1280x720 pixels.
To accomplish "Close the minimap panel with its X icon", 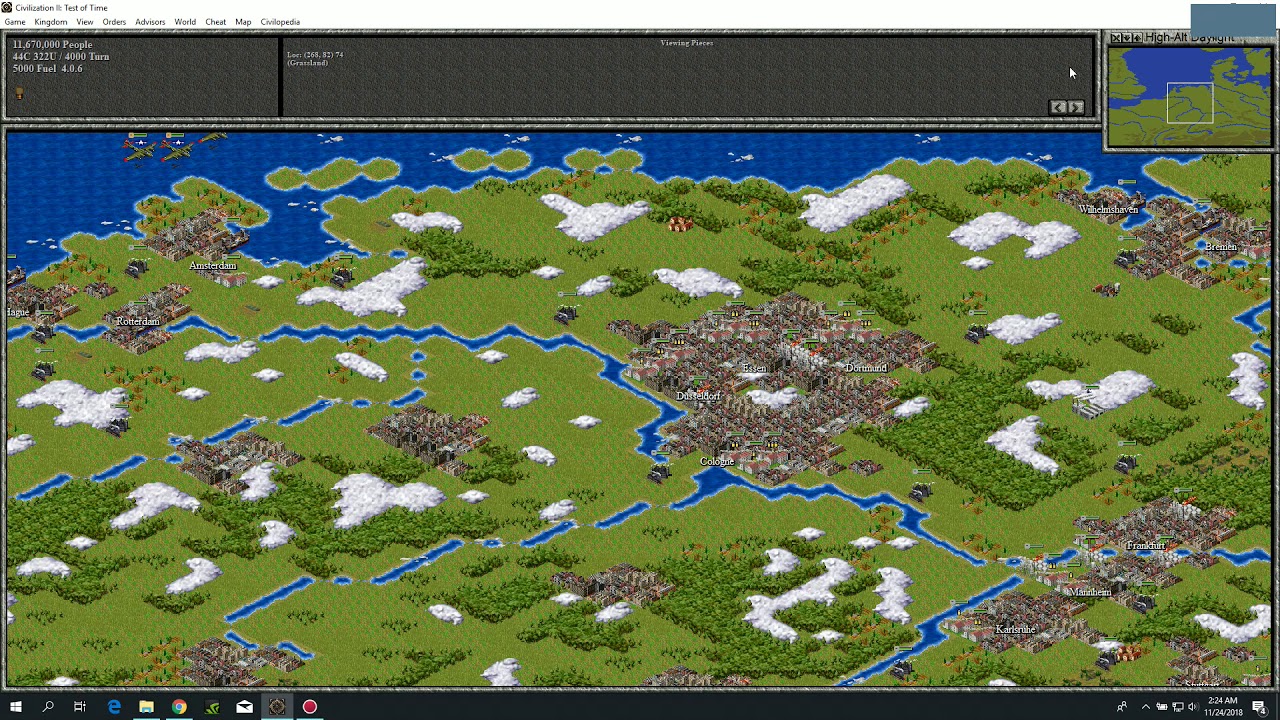I will [x=1115, y=38].
